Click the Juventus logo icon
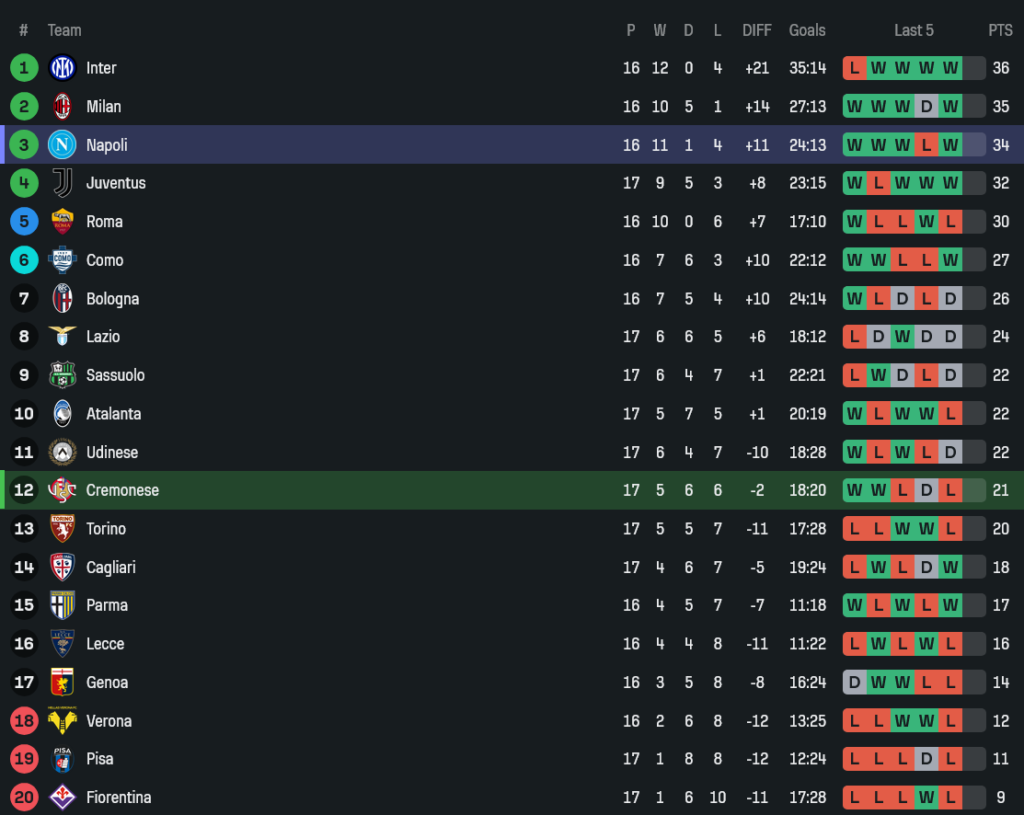The height and width of the screenshot is (815, 1024). click(x=63, y=183)
